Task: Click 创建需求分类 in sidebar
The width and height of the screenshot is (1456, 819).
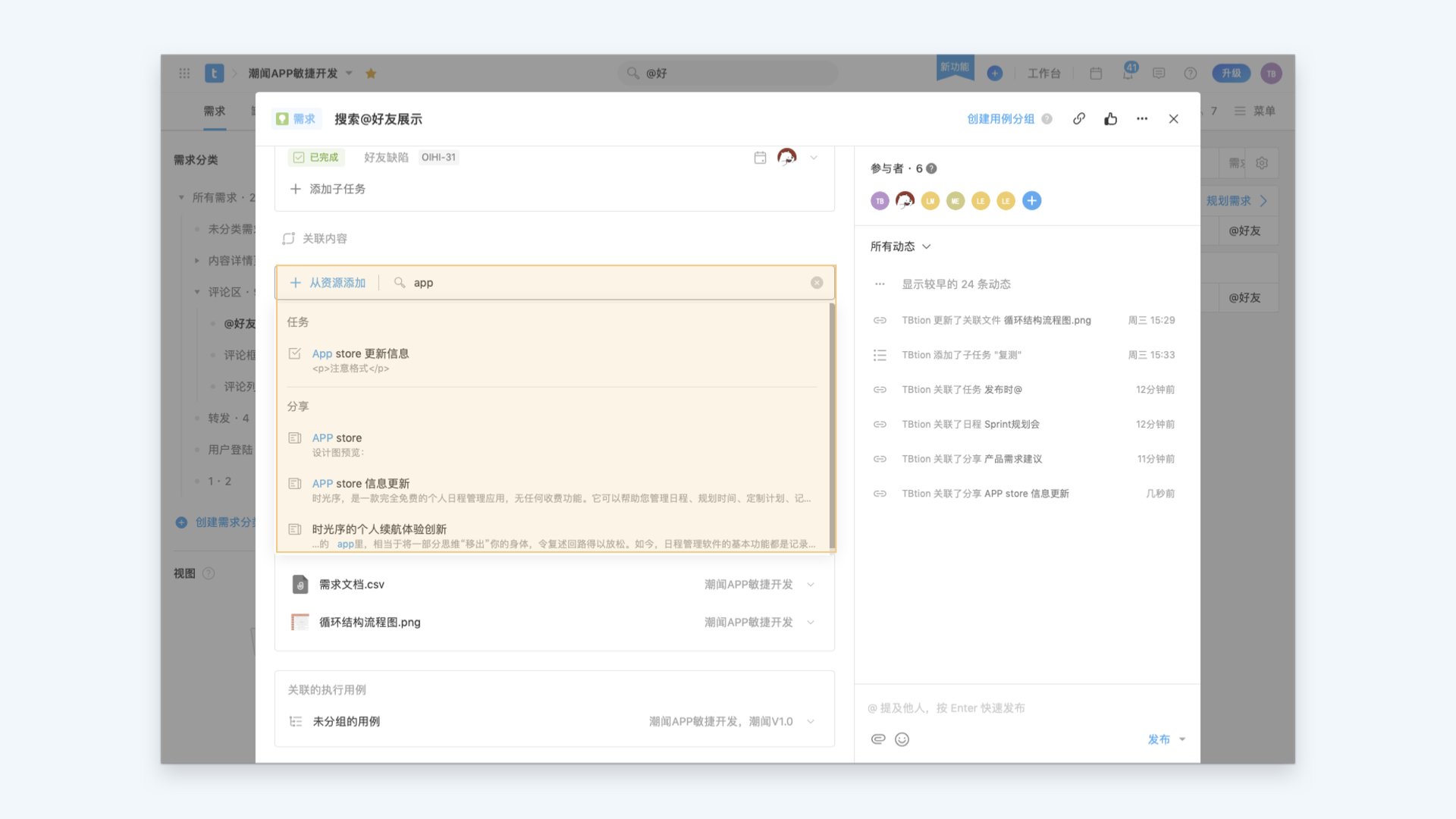Action: [x=216, y=522]
